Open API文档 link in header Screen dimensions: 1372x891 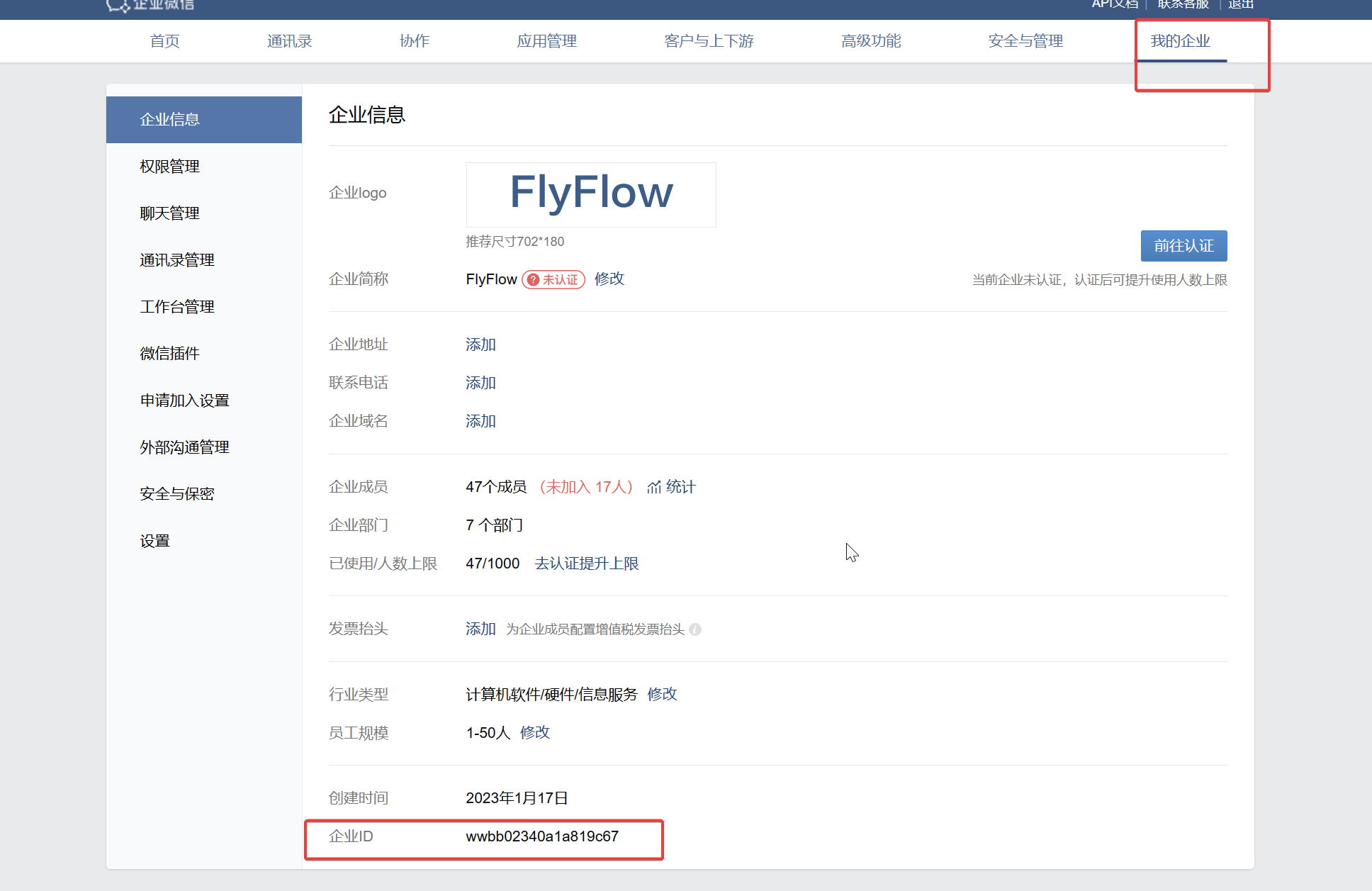[1115, 4]
